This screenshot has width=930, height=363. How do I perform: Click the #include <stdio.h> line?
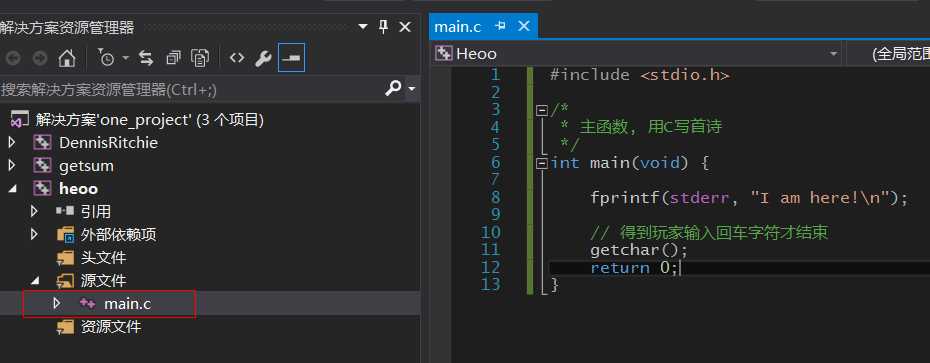point(640,75)
